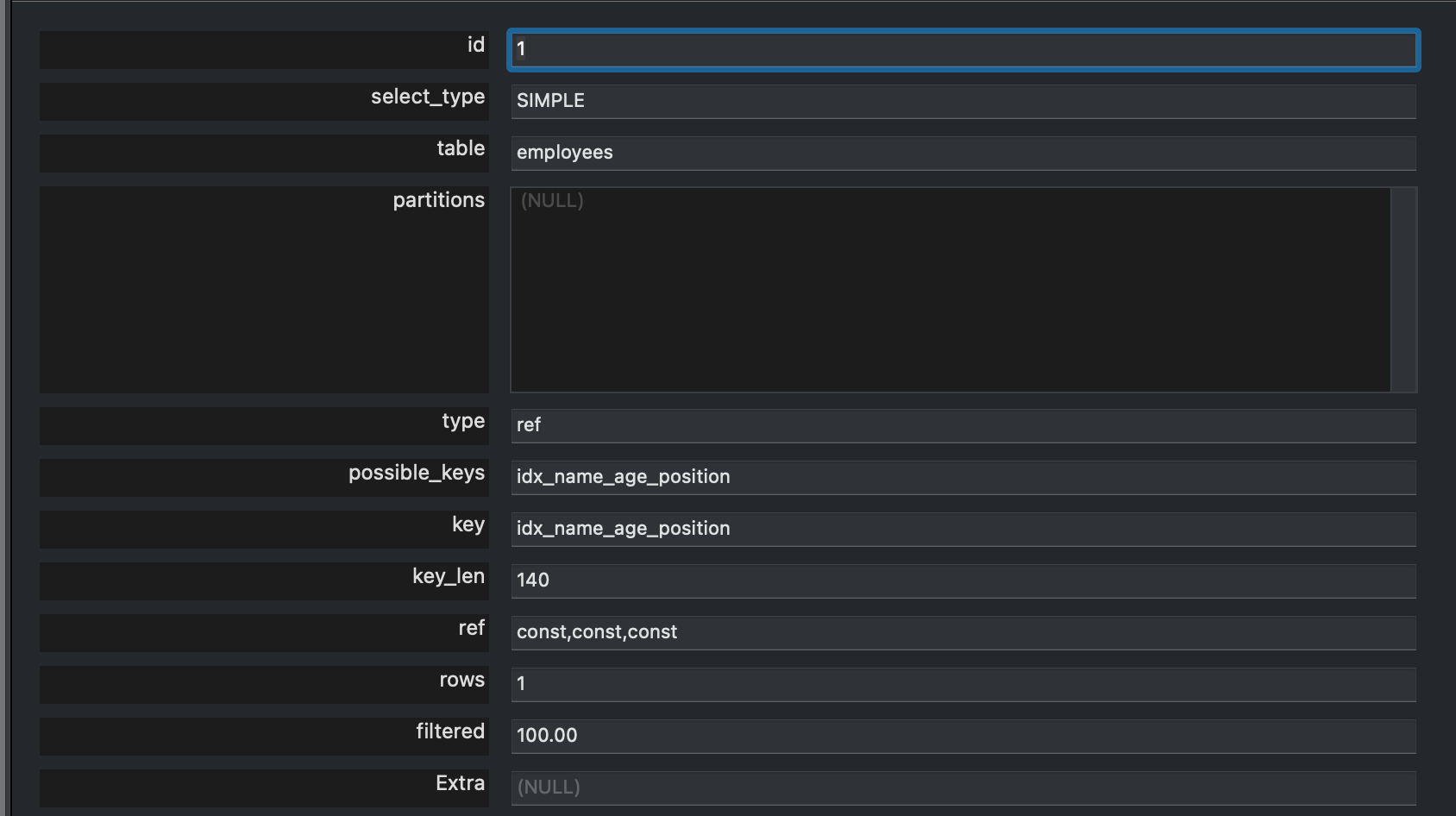Screen dimensions: 1456x816
Task: Click the filtered column label
Action: (449, 731)
